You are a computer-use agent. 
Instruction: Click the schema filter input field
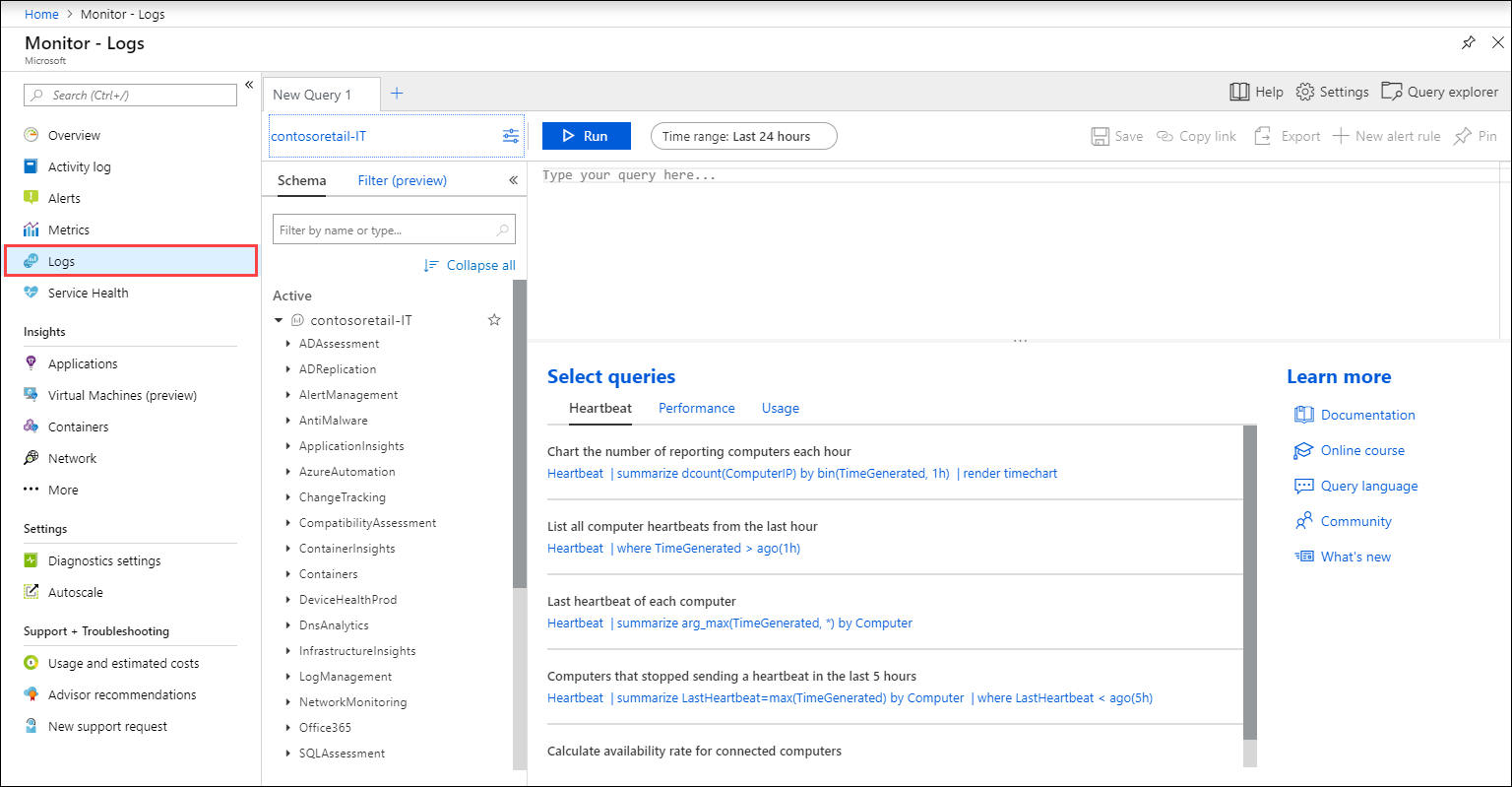[x=384, y=230]
